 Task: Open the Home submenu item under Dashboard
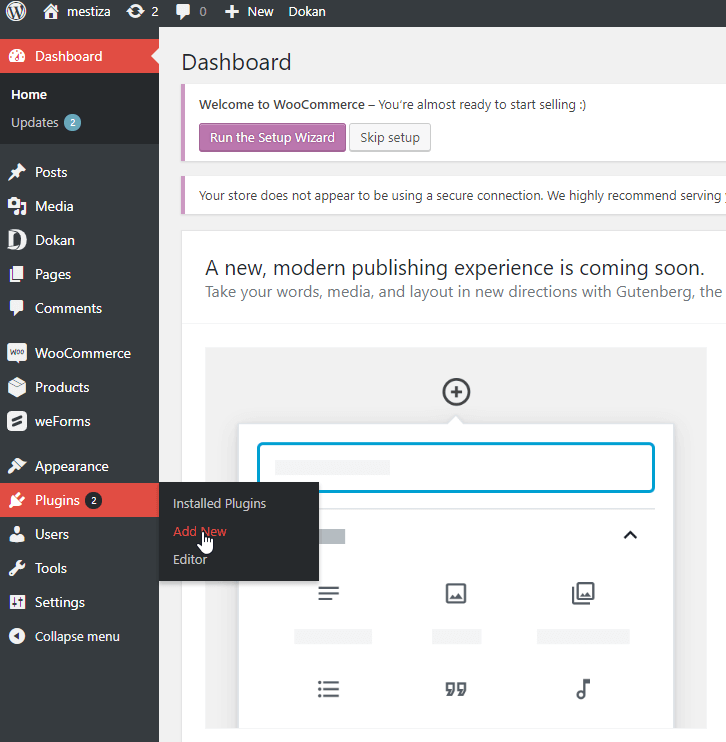click(29, 95)
